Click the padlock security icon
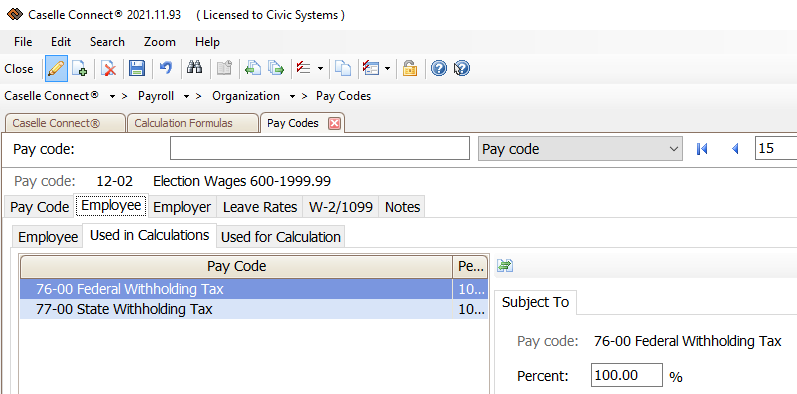This screenshot has width=797, height=394. pyautogui.click(x=410, y=68)
